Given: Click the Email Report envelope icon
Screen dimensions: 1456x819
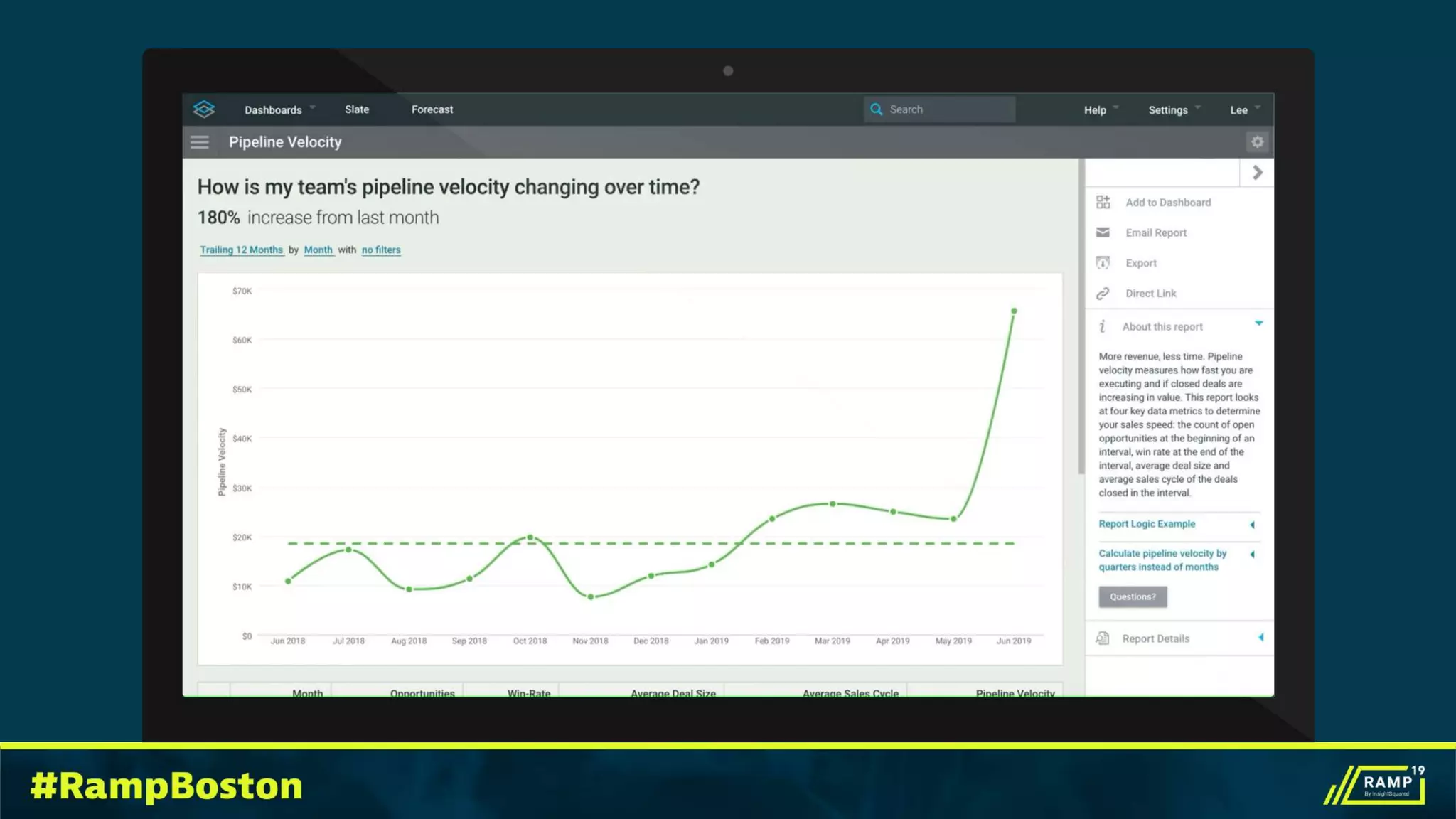Looking at the screenshot, I should (1103, 232).
